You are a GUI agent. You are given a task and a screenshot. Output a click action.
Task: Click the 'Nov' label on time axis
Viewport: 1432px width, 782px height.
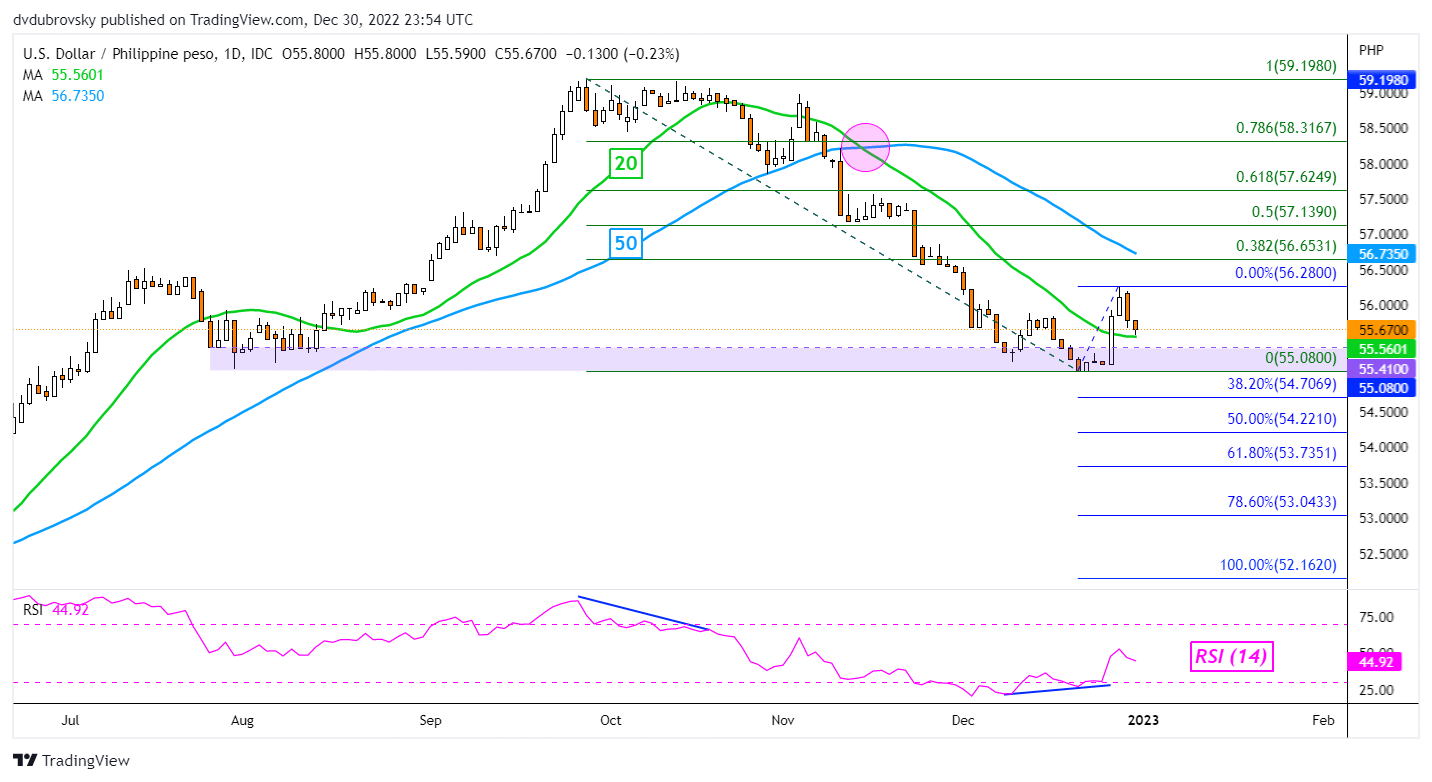click(x=783, y=720)
